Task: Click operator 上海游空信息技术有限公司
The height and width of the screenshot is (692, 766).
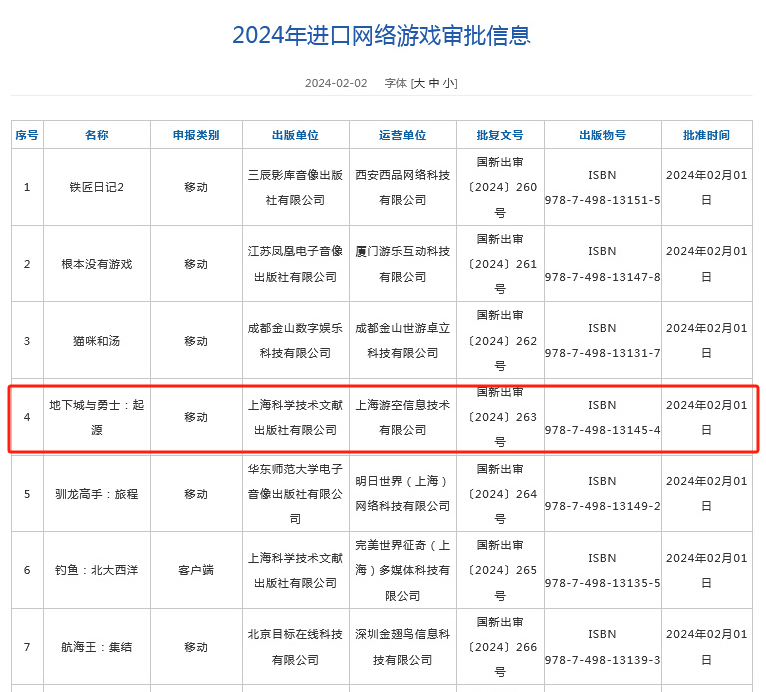Action: (402, 417)
